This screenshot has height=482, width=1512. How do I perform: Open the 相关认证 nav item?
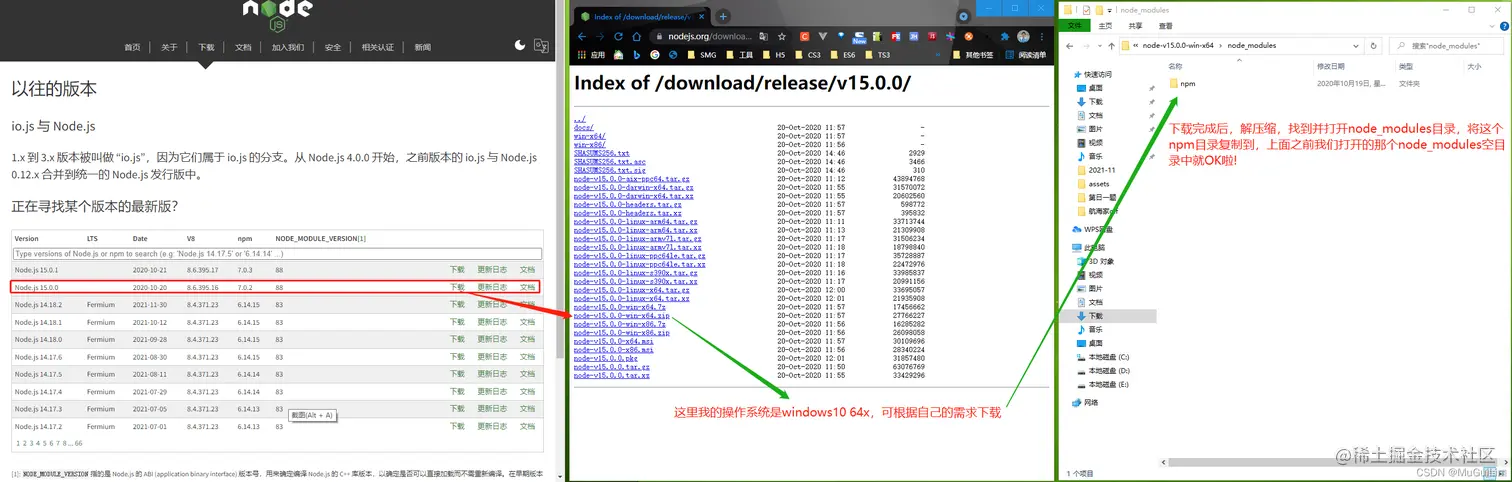click(378, 47)
